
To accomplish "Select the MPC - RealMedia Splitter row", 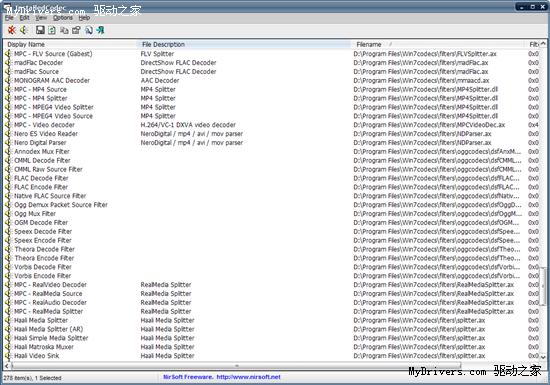I will [272, 311].
